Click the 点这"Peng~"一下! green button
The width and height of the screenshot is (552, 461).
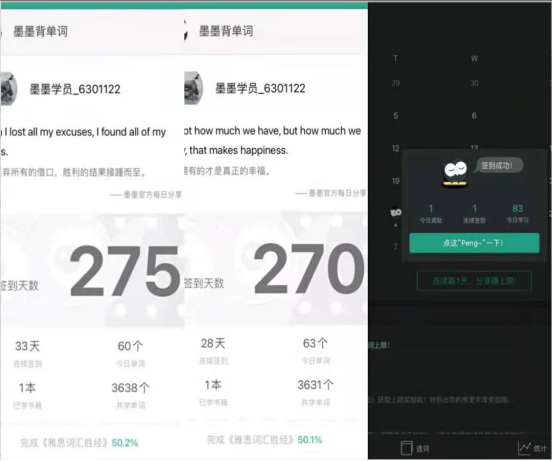click(474, 243)
